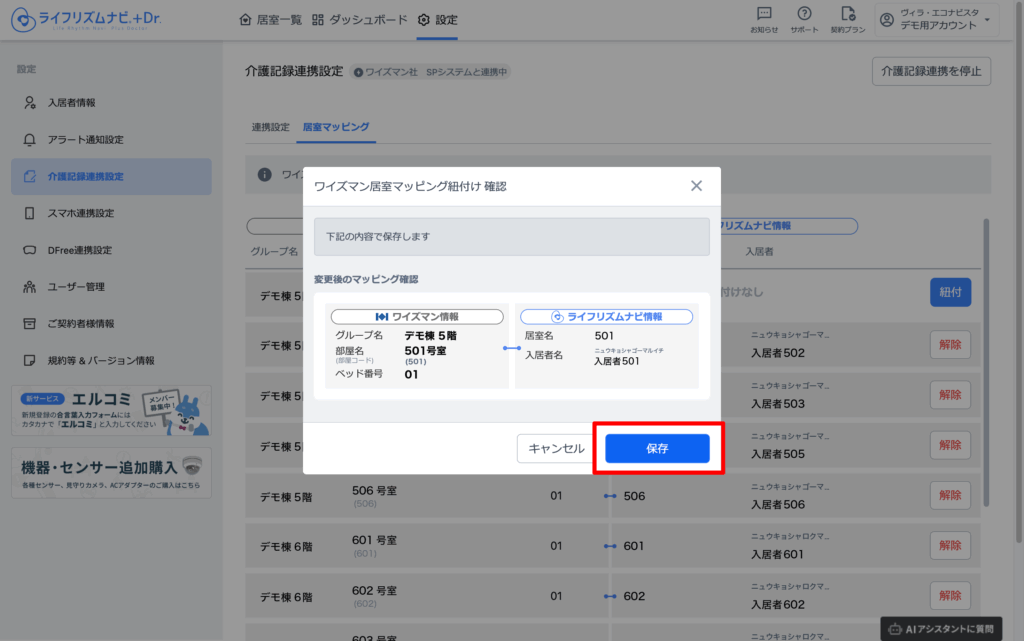Open アラート通知設定 in the sidebar
The width and height of the screenshot is (1024, 641).
pyautogui.click(x=85, y=139)
